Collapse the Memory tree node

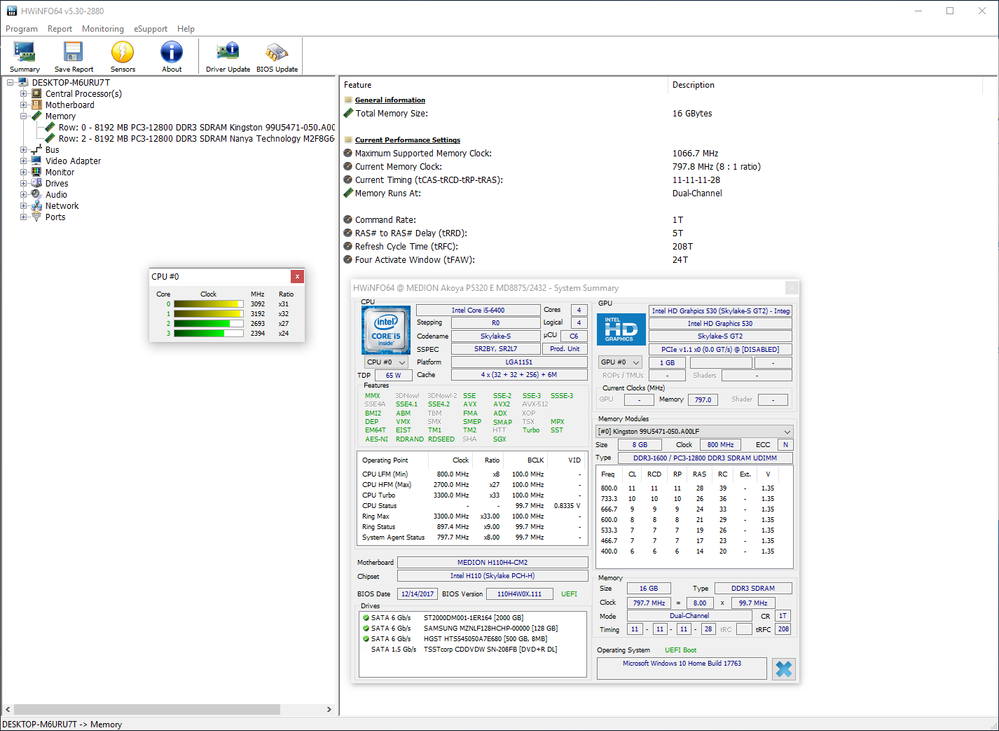[23, 116]
